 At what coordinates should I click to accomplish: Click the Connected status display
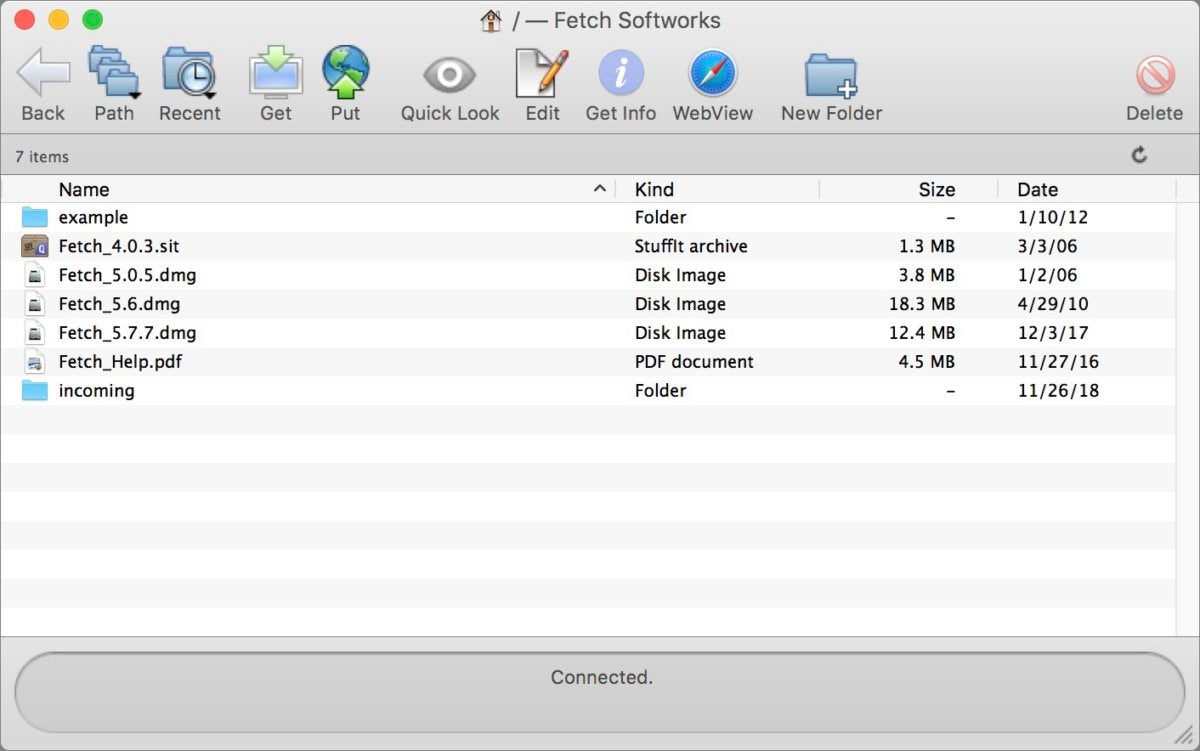(600, 692)
